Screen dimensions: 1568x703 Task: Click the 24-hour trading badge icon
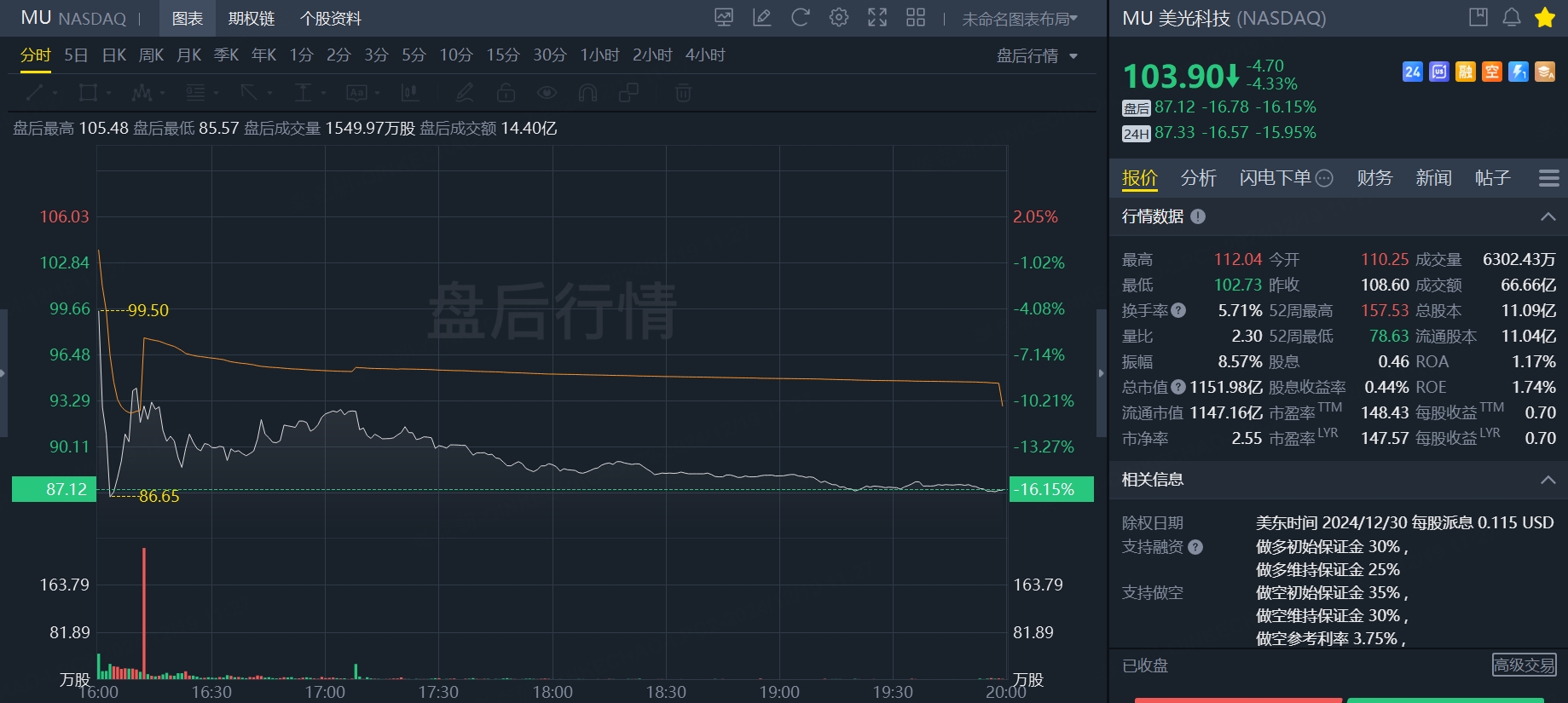[x=1412, y=72]
